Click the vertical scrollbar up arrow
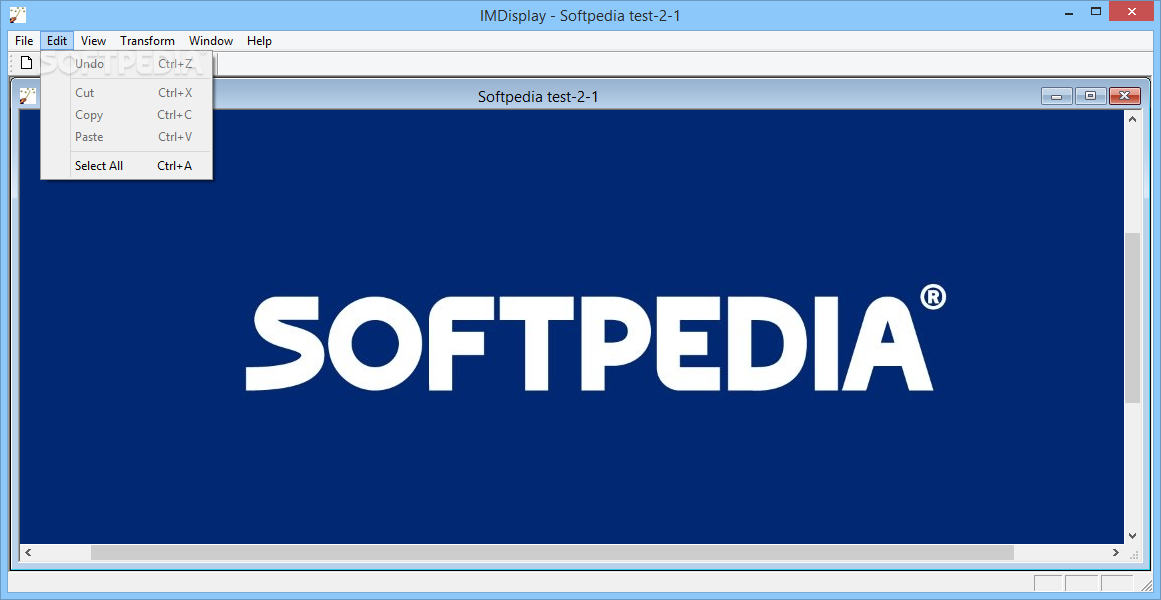The height and width of the screenshot is (600, 1161). click(1132, 119)
